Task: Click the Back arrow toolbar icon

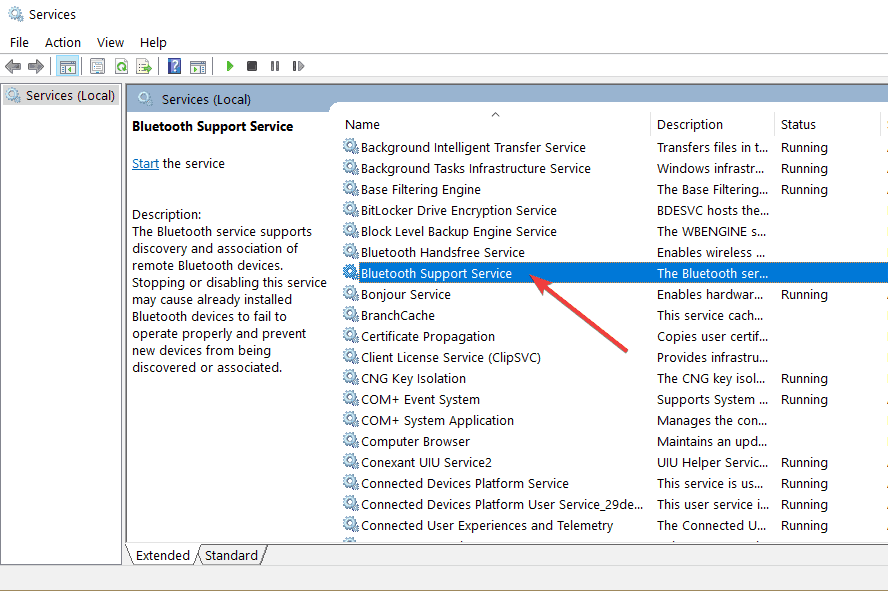Action: coord(13,67)
